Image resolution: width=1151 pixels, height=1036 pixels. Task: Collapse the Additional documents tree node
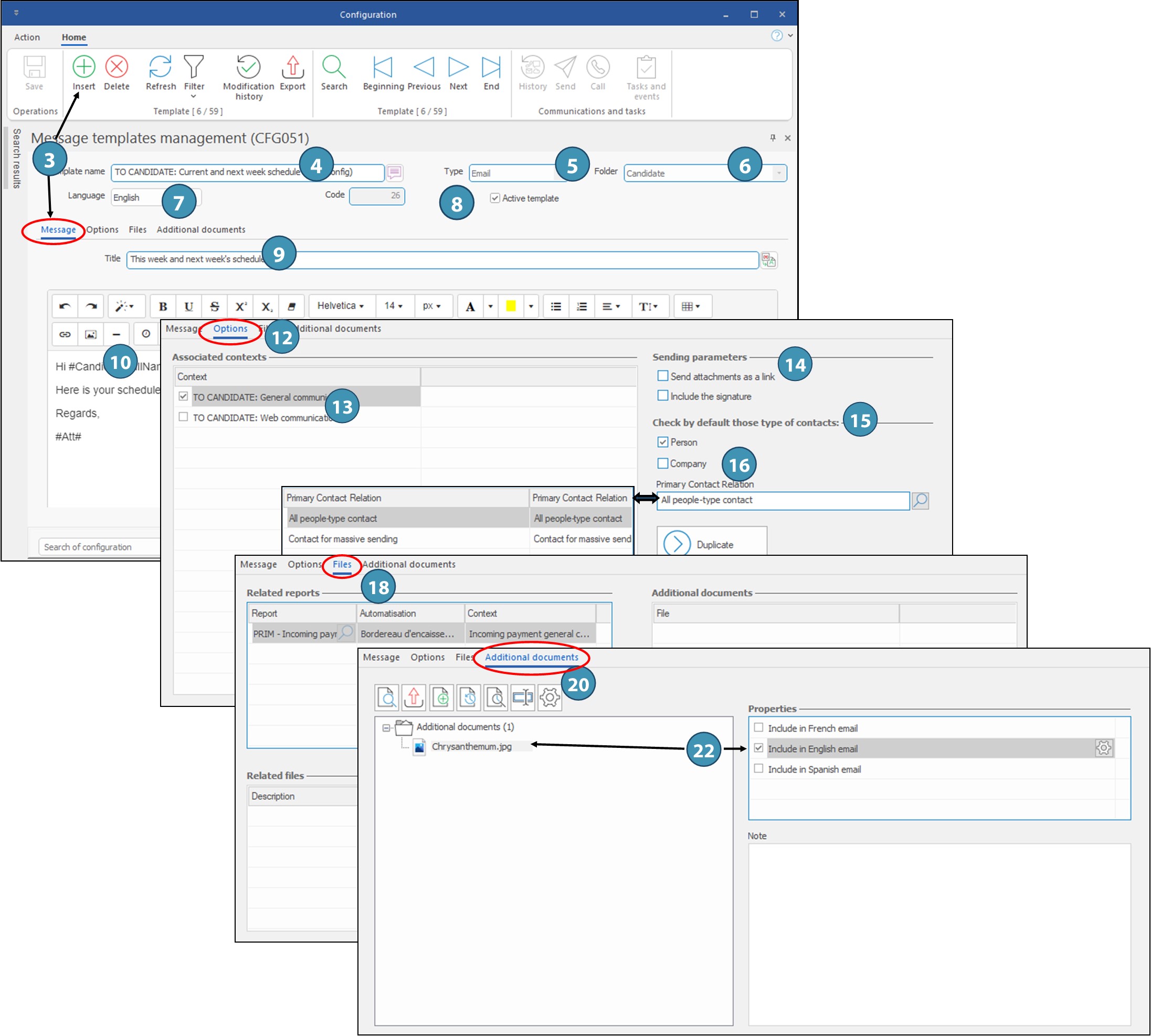386,728
